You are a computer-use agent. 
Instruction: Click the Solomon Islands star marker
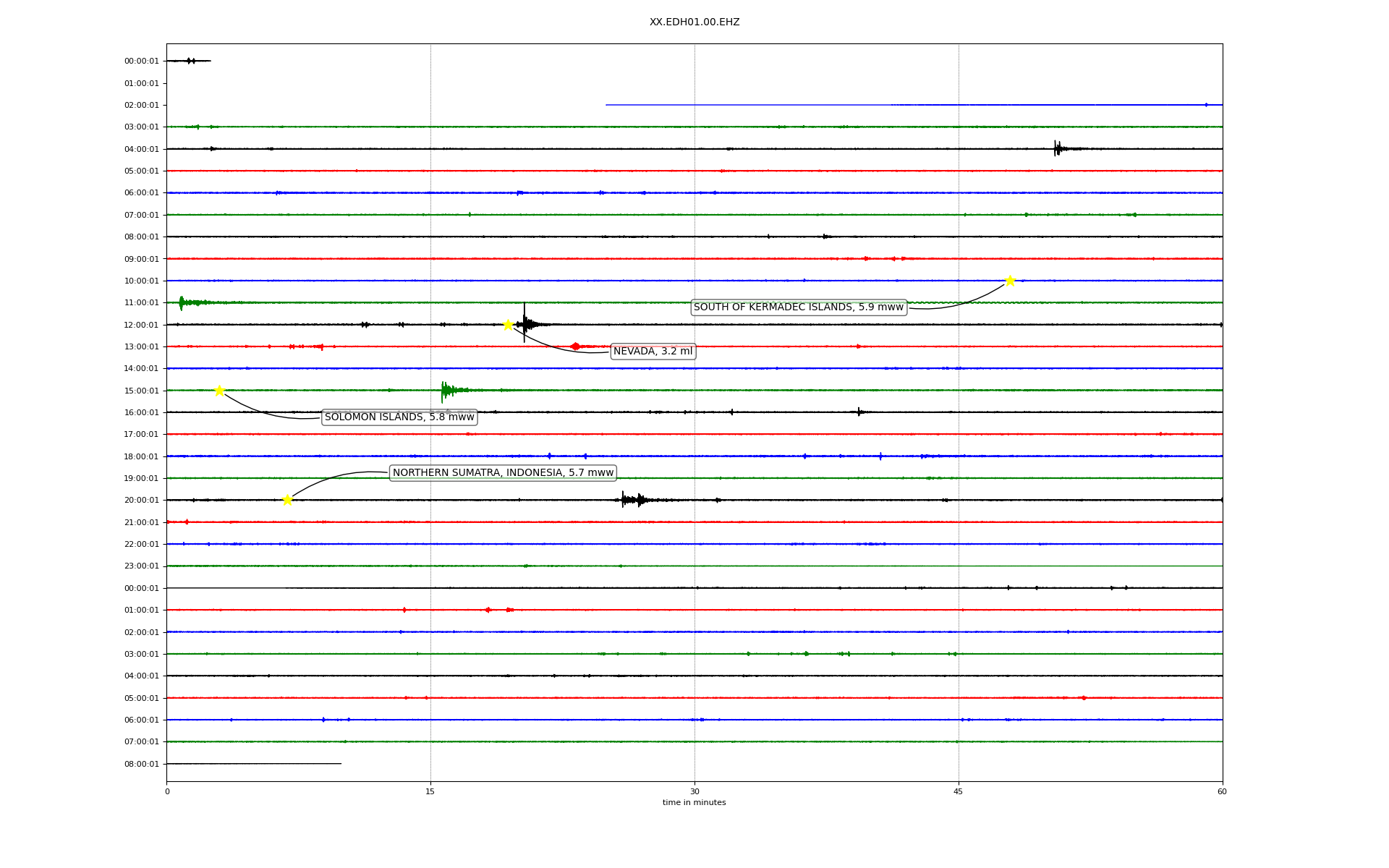pyautogui.click(x=219, y=391)
